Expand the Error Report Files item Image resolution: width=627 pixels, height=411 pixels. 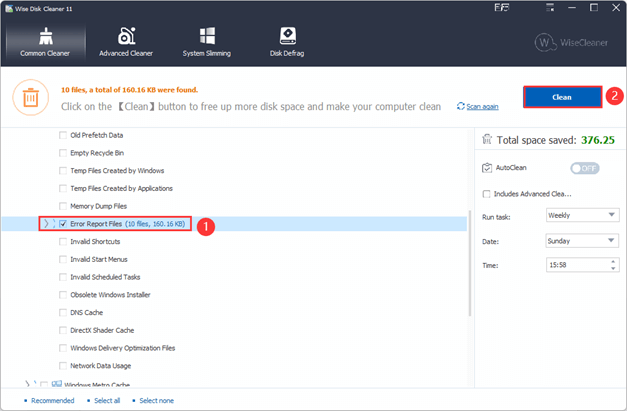(46, 223)
